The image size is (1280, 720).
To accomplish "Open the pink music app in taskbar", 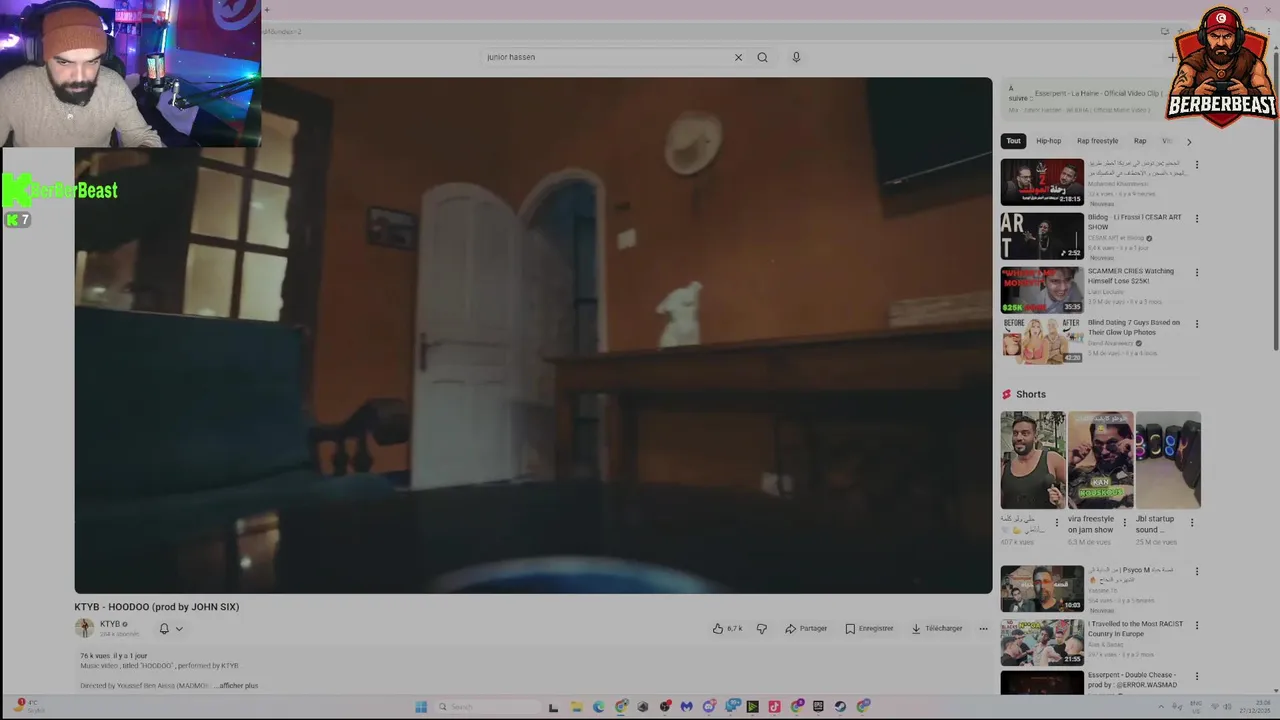I will click(x=774, y=707).
